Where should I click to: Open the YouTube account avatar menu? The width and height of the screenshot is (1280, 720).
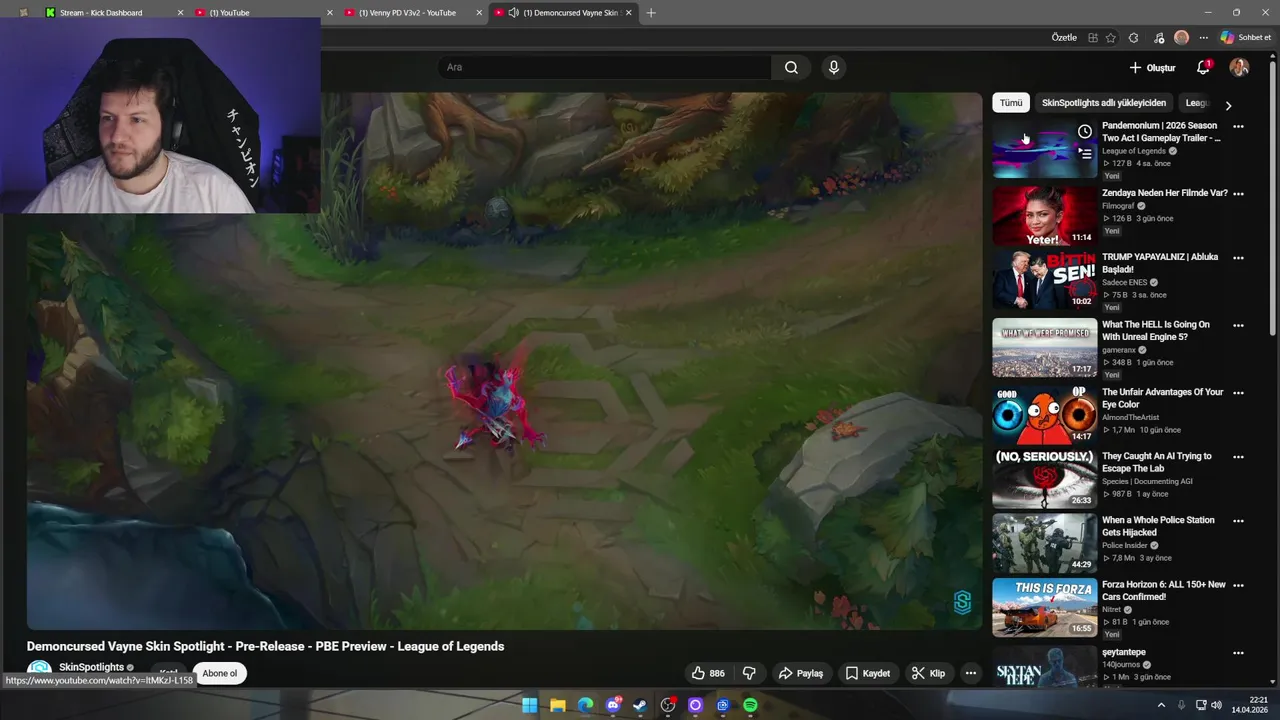(1239, 67)
